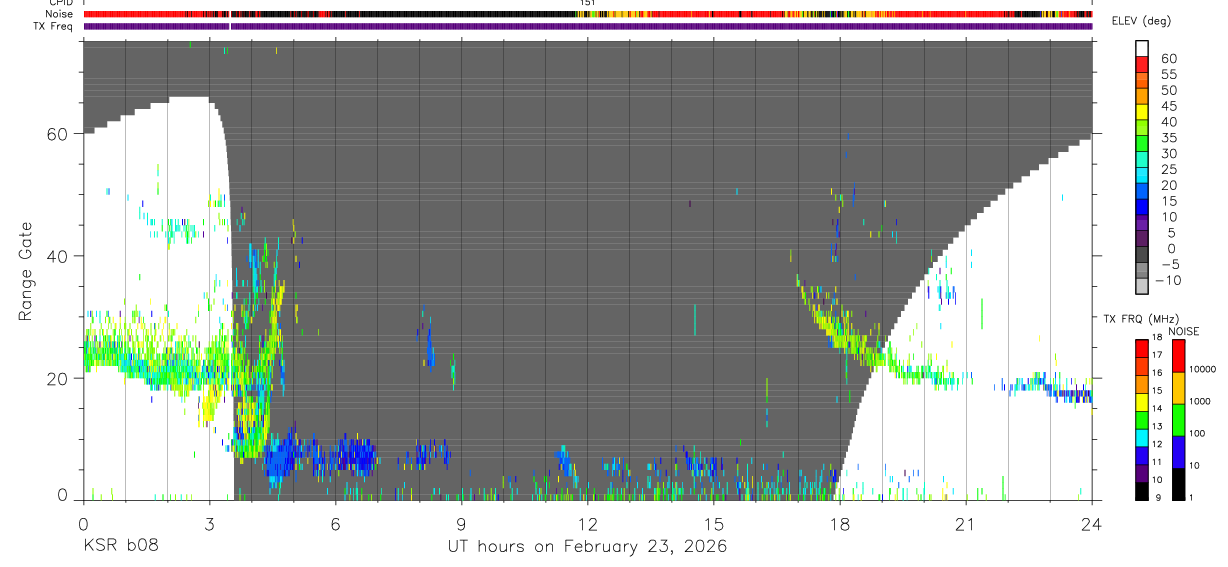Click the "-5" label on the ELEV legend
Screen dimensions: 1228x567
[1169, 264]
